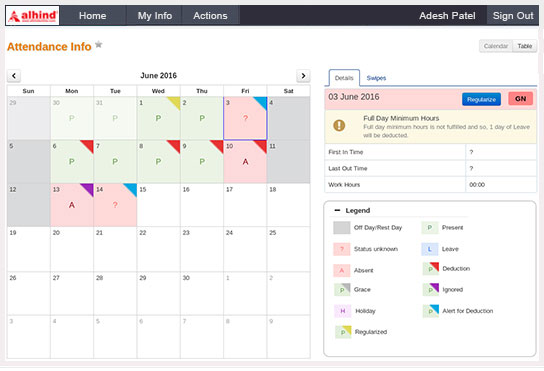The width and height of the screenshot is (544, 371).
Task: Select June 10 absent day cell
Action: tap(245, 162)
